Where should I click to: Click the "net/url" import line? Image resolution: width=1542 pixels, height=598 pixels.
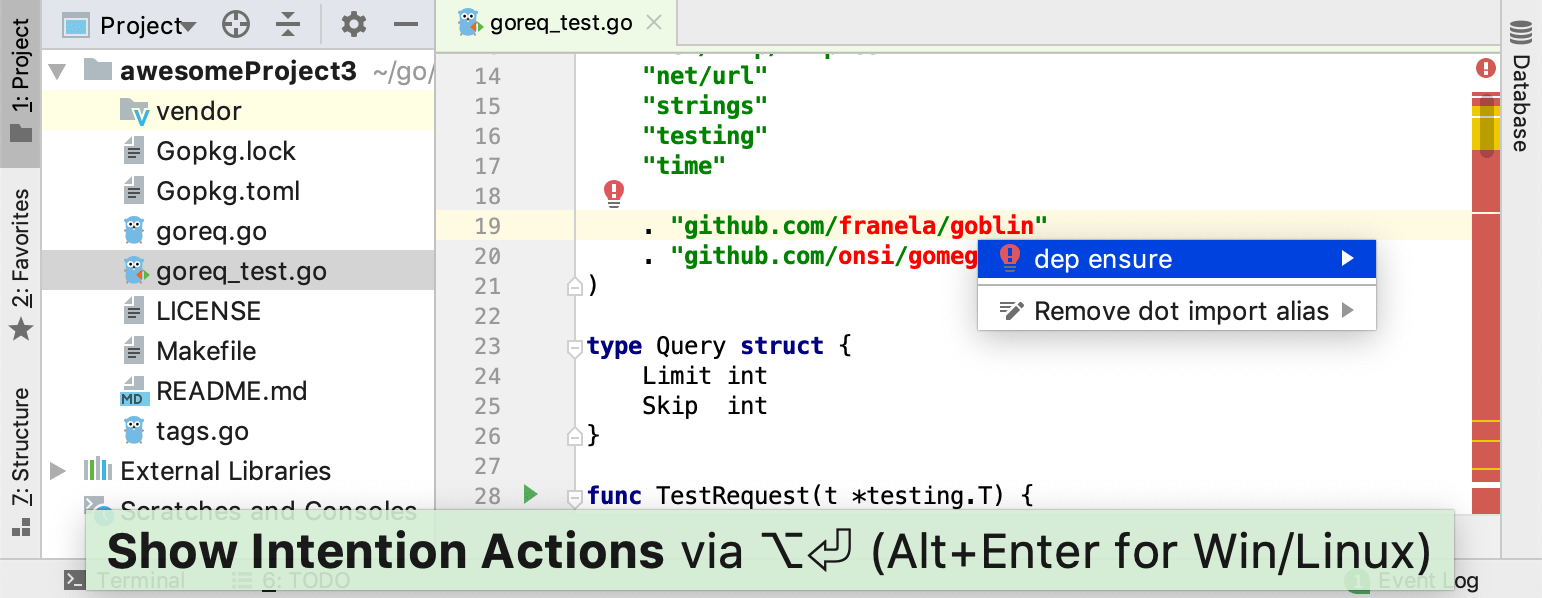coord(705,76)
